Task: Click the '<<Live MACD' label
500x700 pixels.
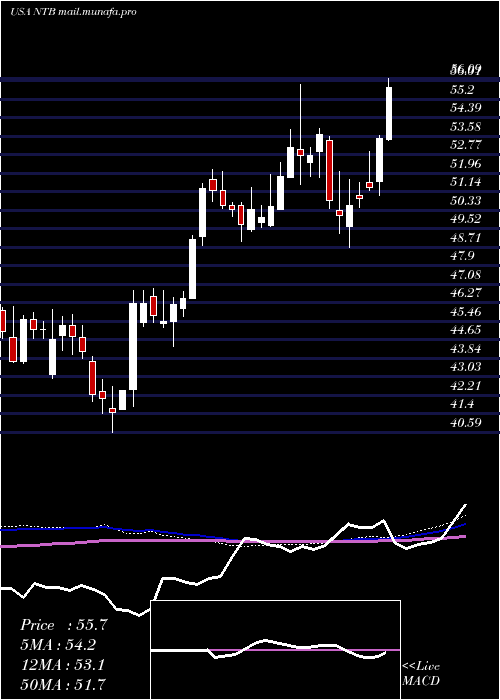Action: (x=421, y=673)
